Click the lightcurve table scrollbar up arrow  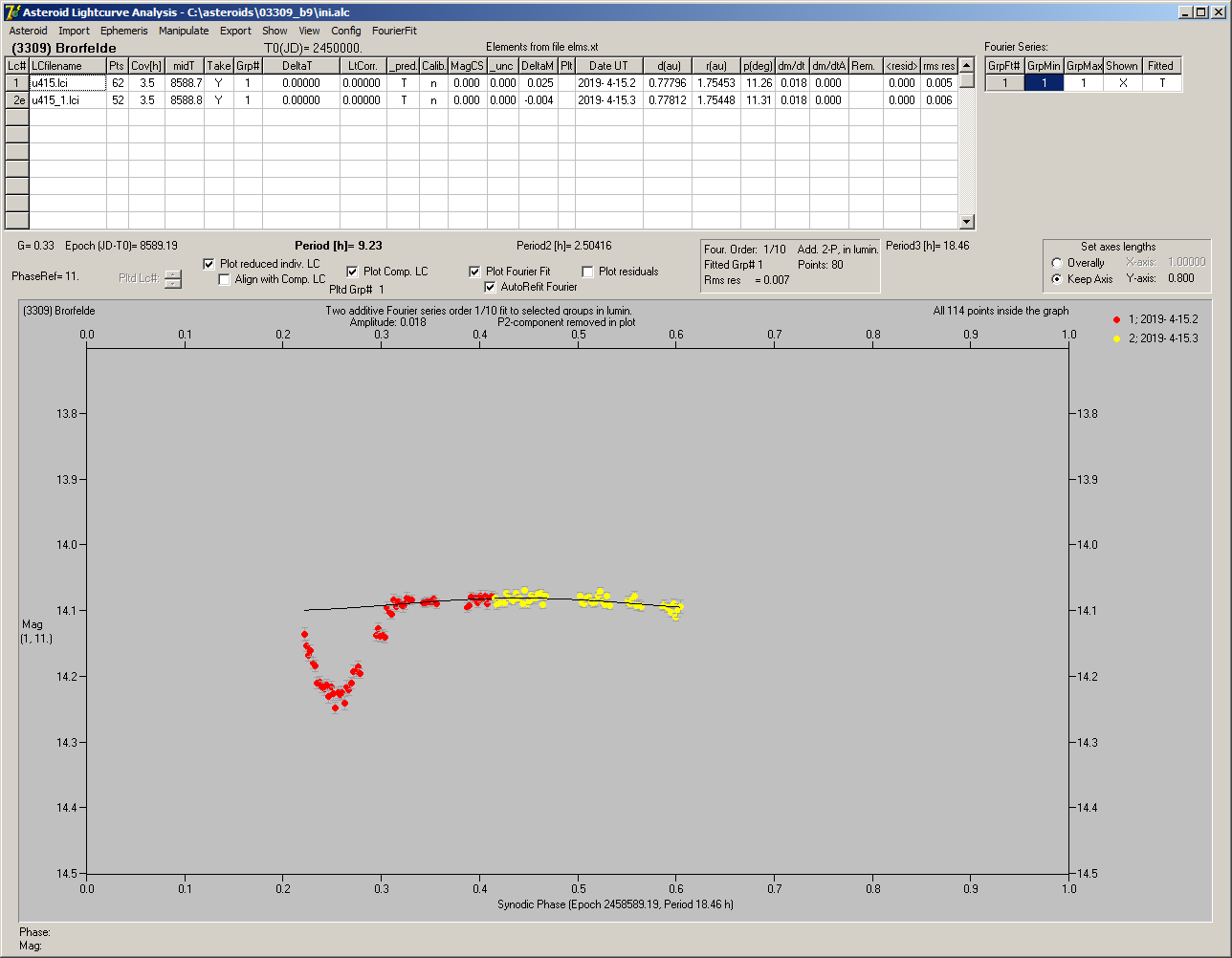coord(967,65)
